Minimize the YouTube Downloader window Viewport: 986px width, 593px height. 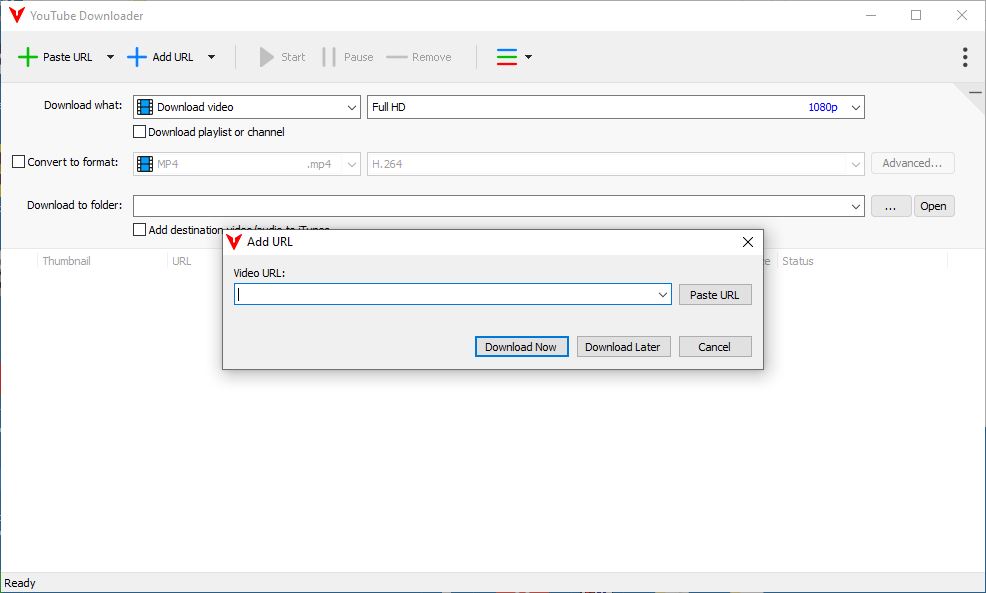pos(871,15)
